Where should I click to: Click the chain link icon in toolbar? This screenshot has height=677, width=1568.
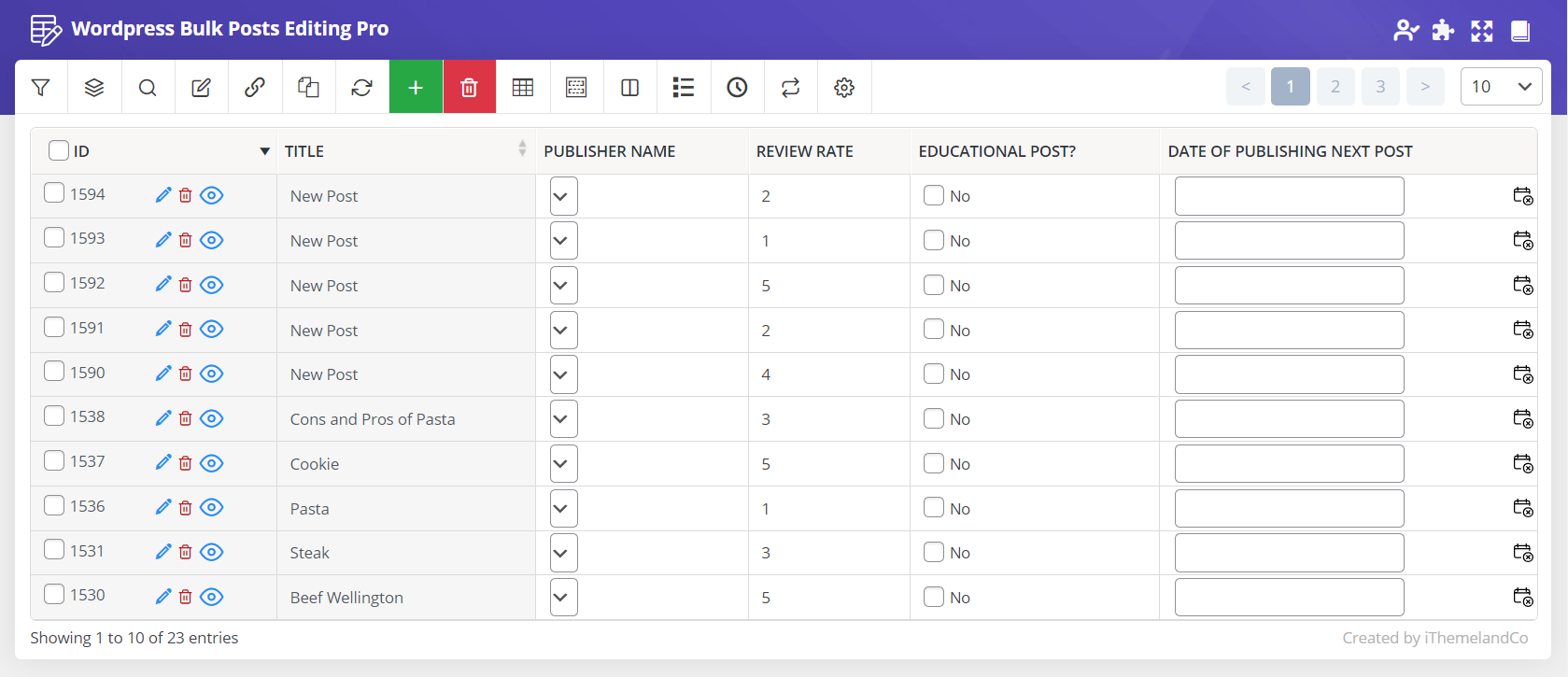254,87
